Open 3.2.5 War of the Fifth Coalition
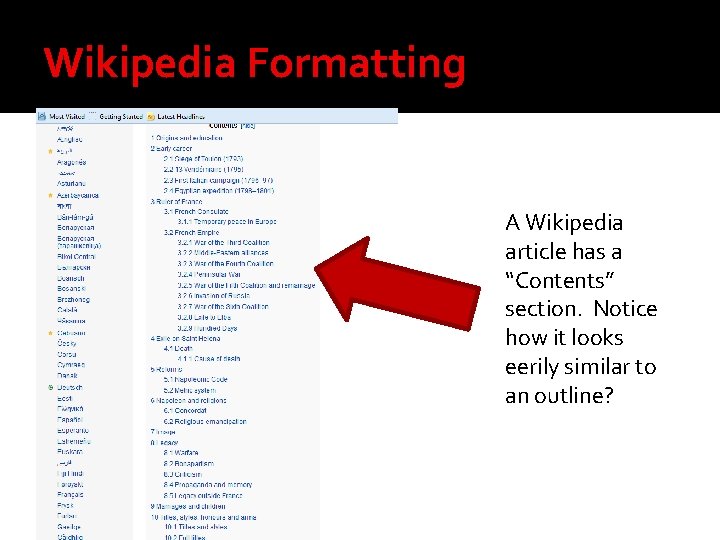Screen dimensions: 720x540 [246, 285]
